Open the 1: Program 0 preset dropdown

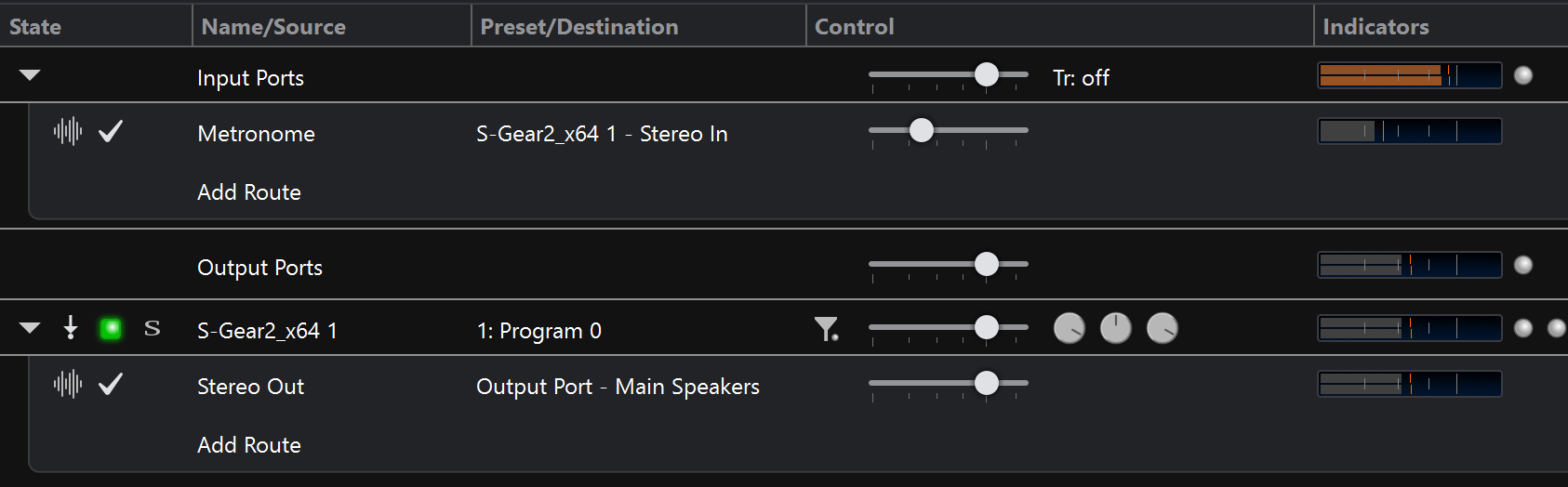539,331
